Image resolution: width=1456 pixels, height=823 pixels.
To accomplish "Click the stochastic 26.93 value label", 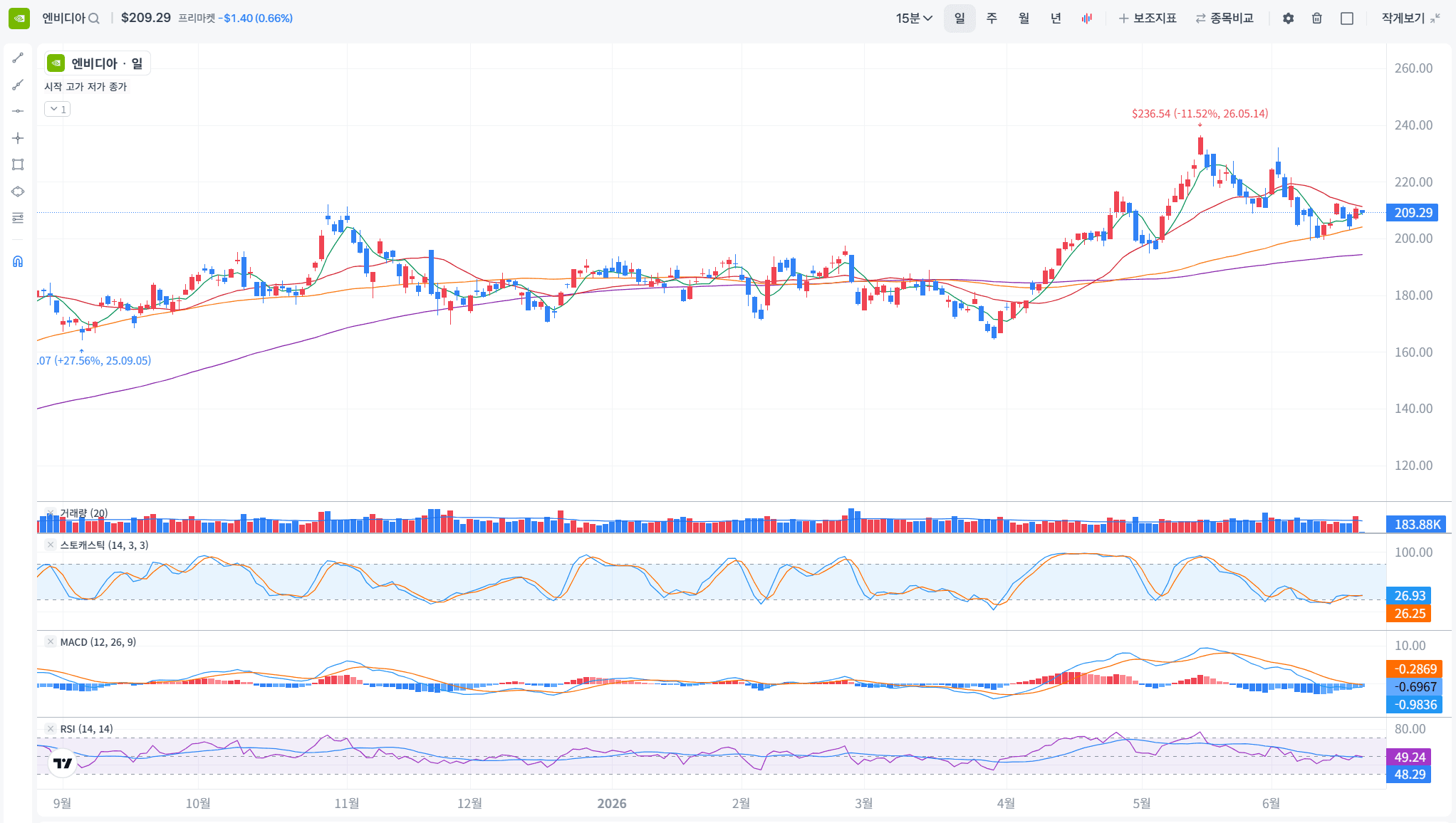I will click(x=1409, y=595).
